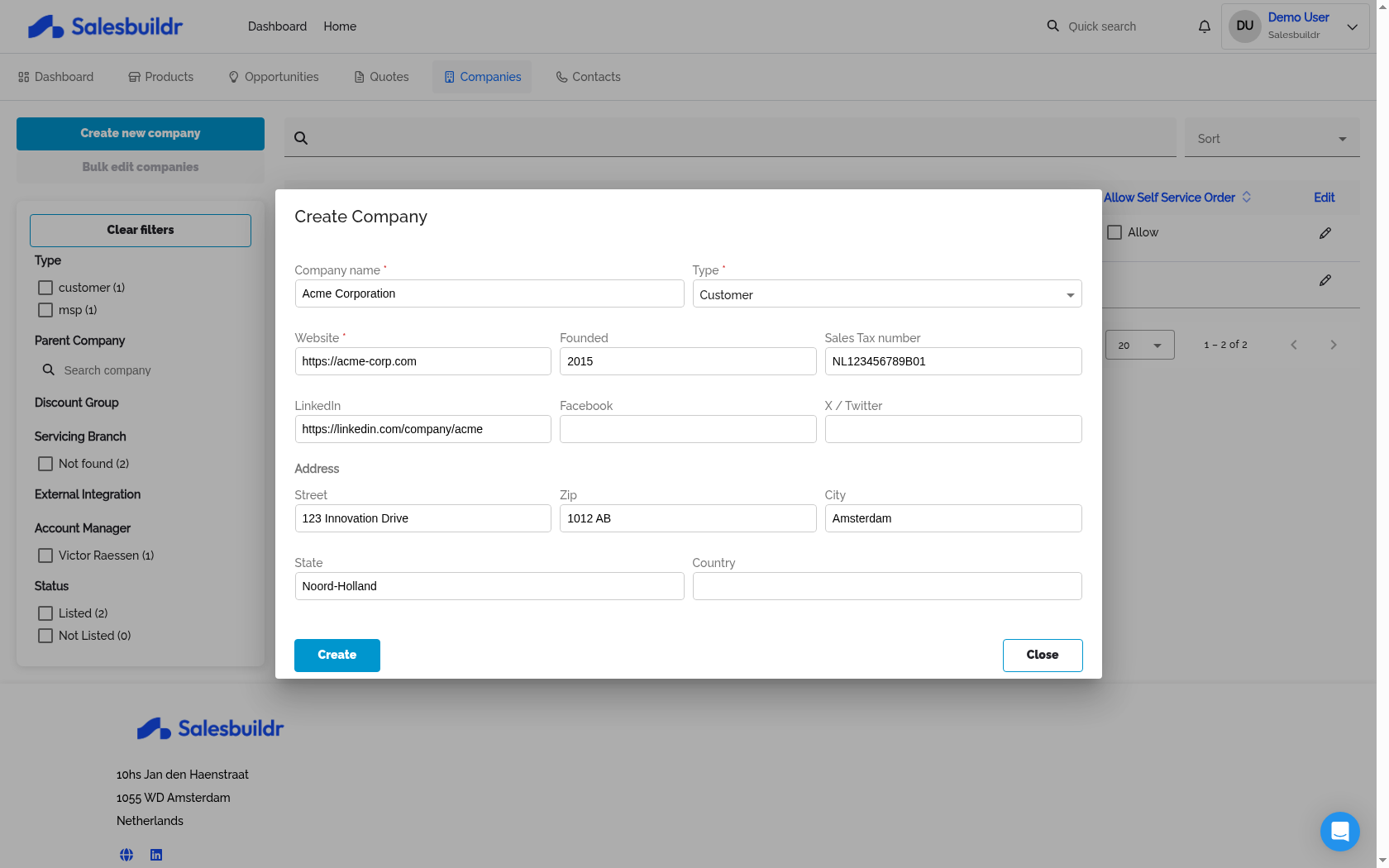Click the edit pencil in the Allow row
Image resolution: width=1389 pixels, height=868 pixels.
(1325, 233)
